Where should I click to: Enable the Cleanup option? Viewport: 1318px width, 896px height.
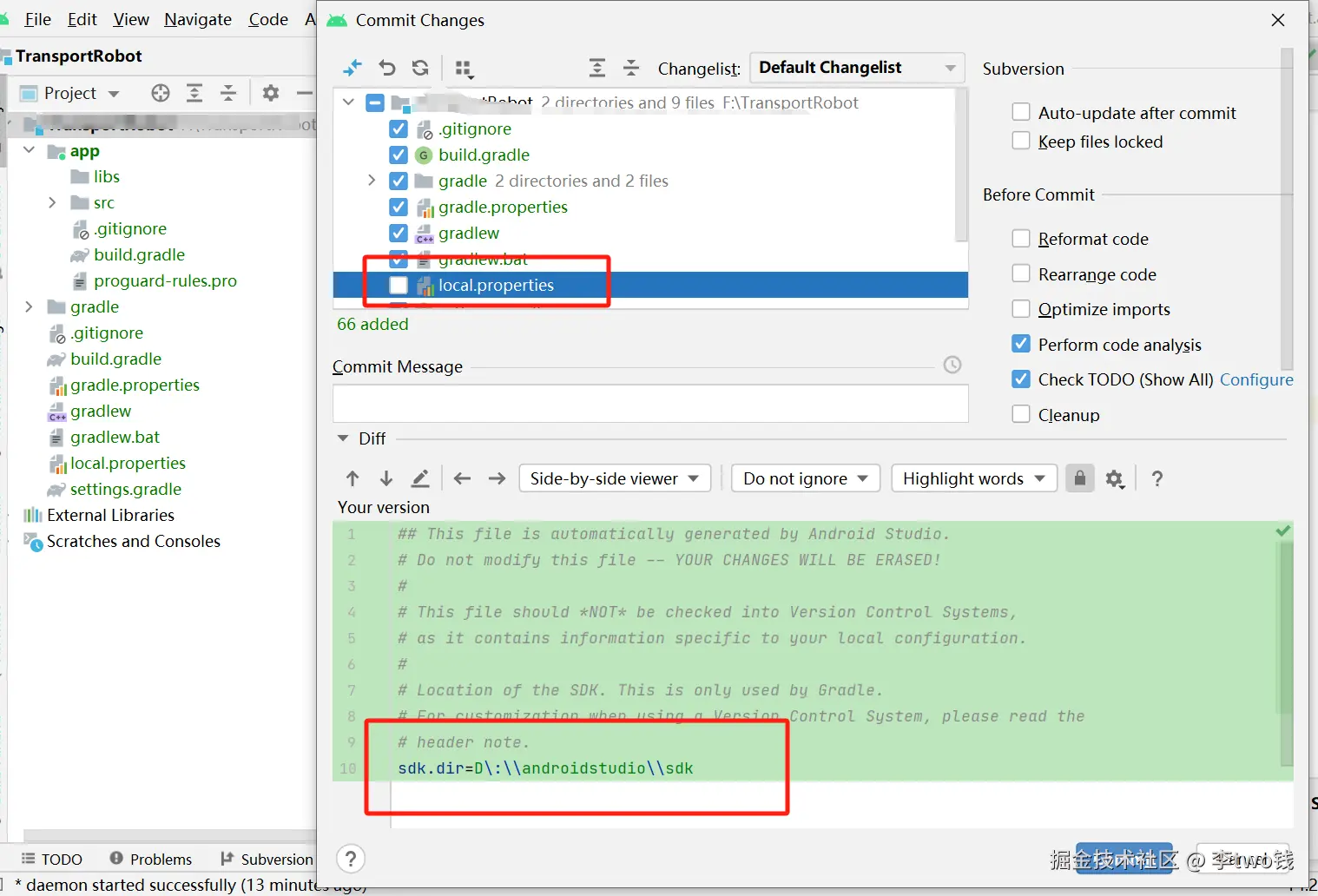click(x=1021, y=414)
